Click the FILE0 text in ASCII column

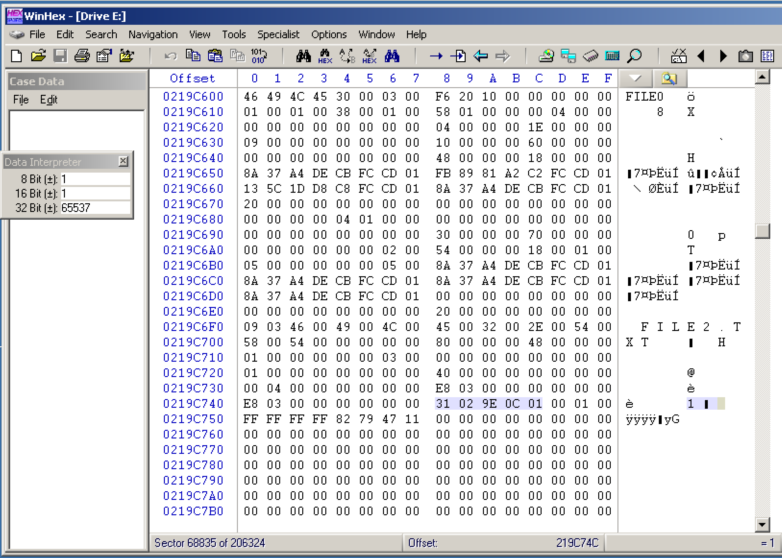pyautogui.click(x=644, y=97)
